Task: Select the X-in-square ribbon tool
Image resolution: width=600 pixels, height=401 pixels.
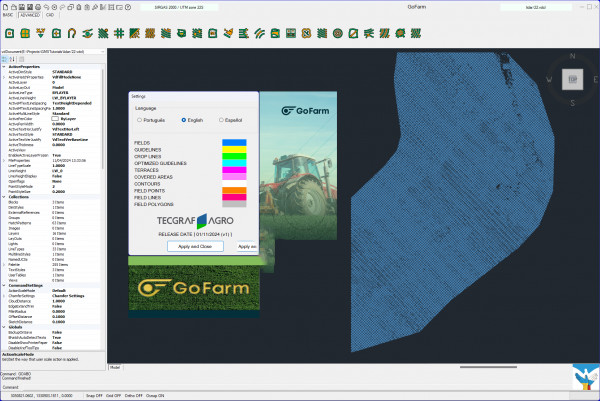Action: click(306, 33)
